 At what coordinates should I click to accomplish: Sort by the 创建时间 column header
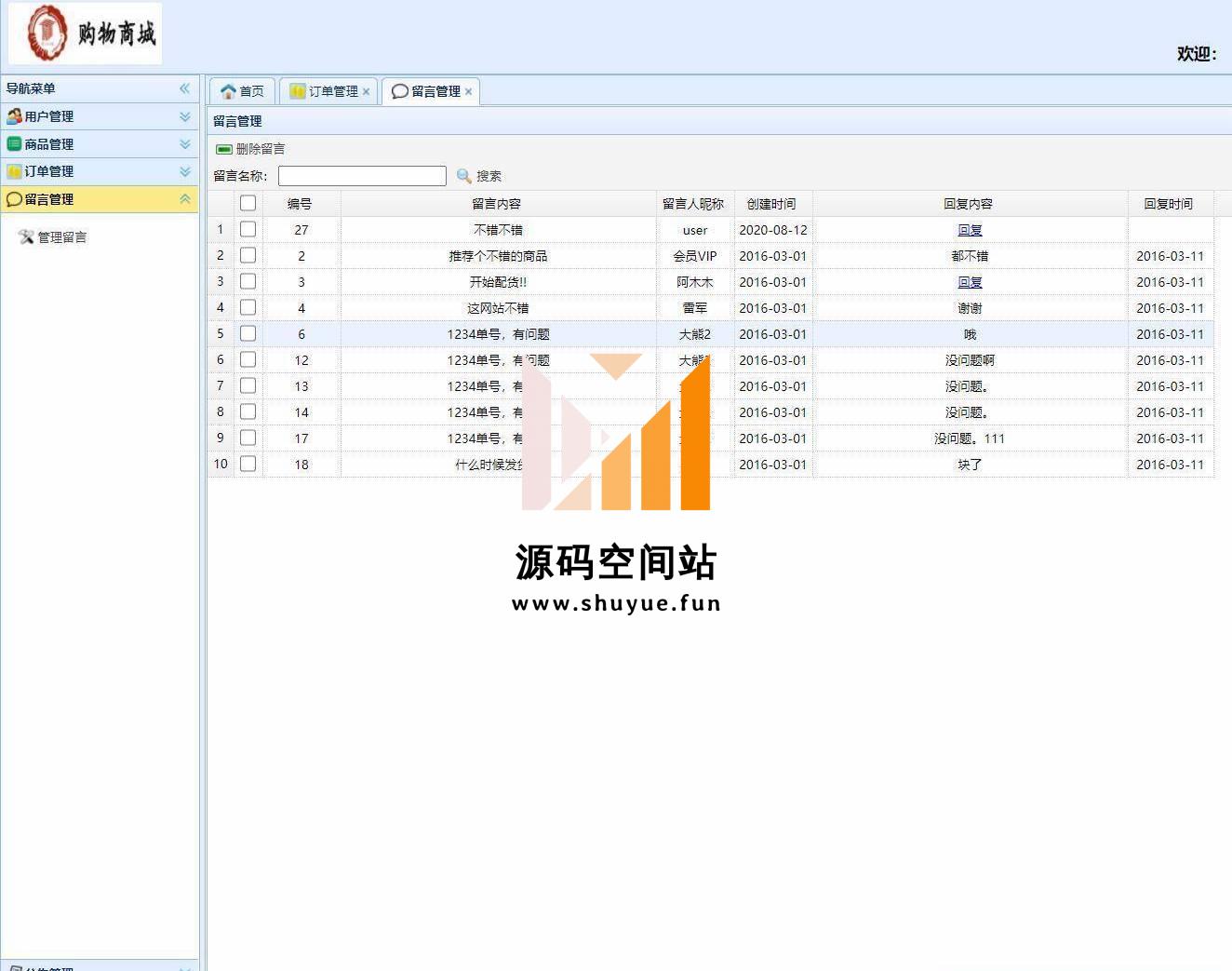click(x=771, y=204)
